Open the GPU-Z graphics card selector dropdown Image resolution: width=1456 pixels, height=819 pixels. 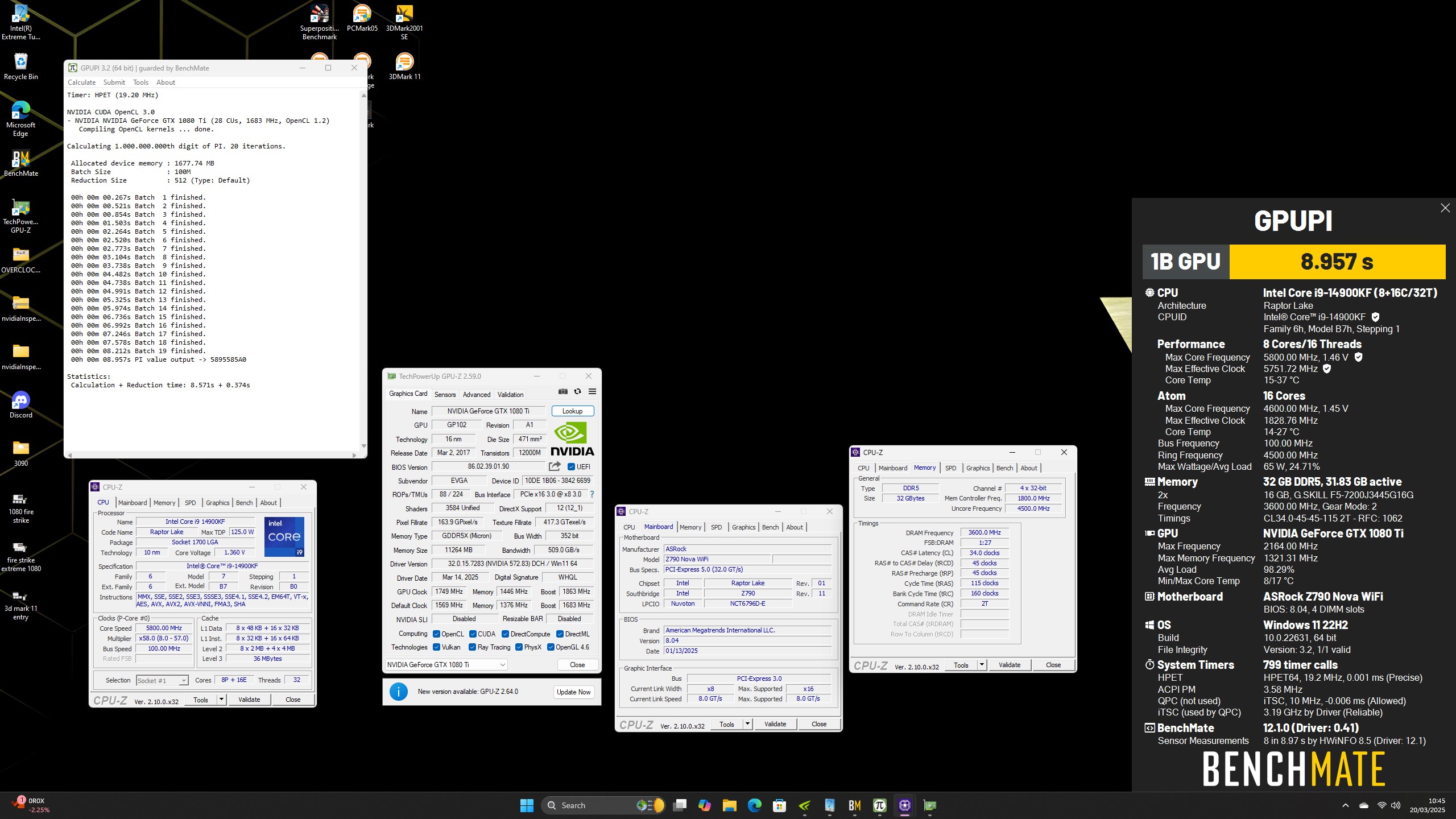click(446, 665)
